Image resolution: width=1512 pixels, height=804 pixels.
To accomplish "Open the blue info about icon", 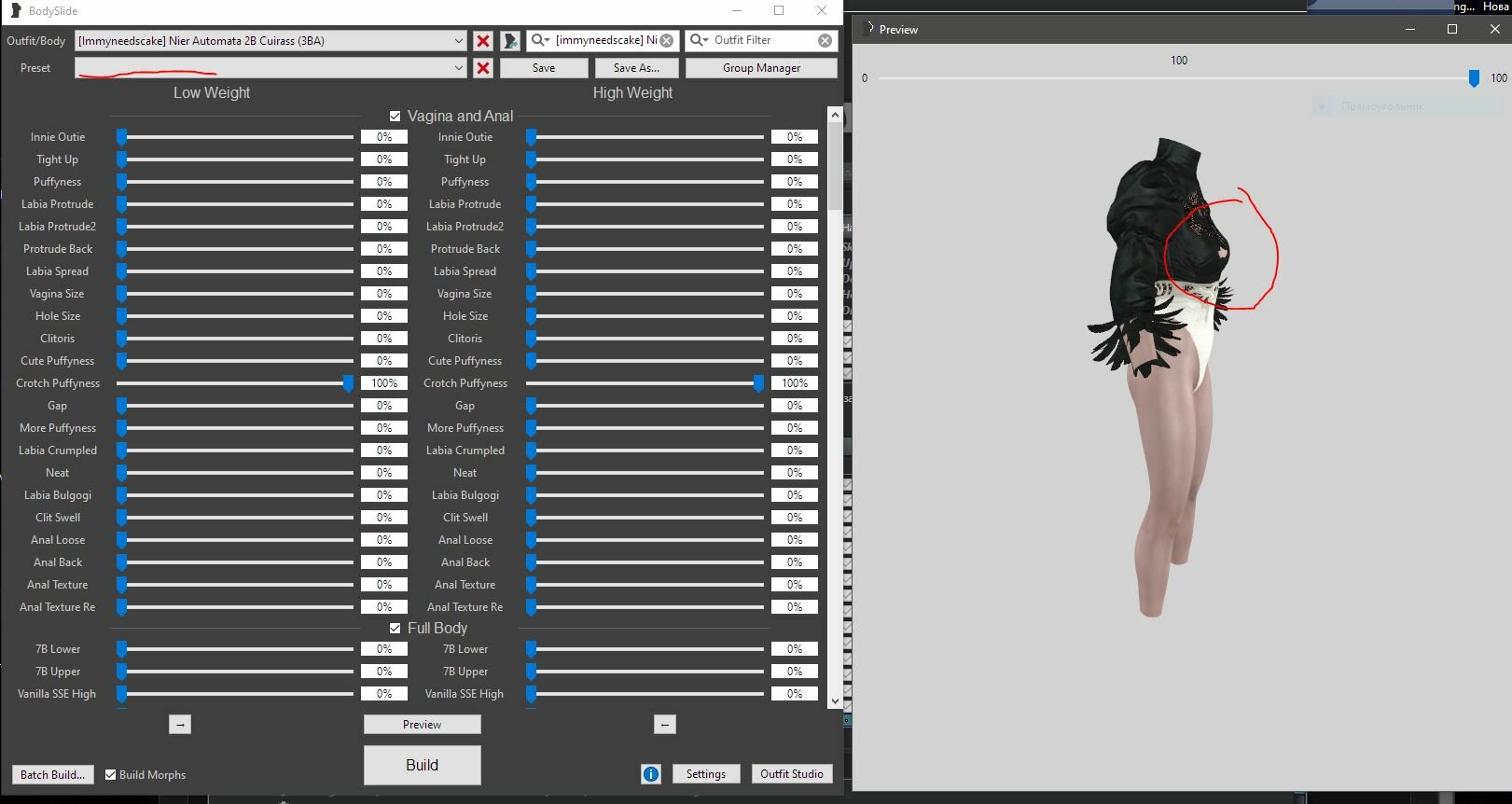I will [651, 774].
